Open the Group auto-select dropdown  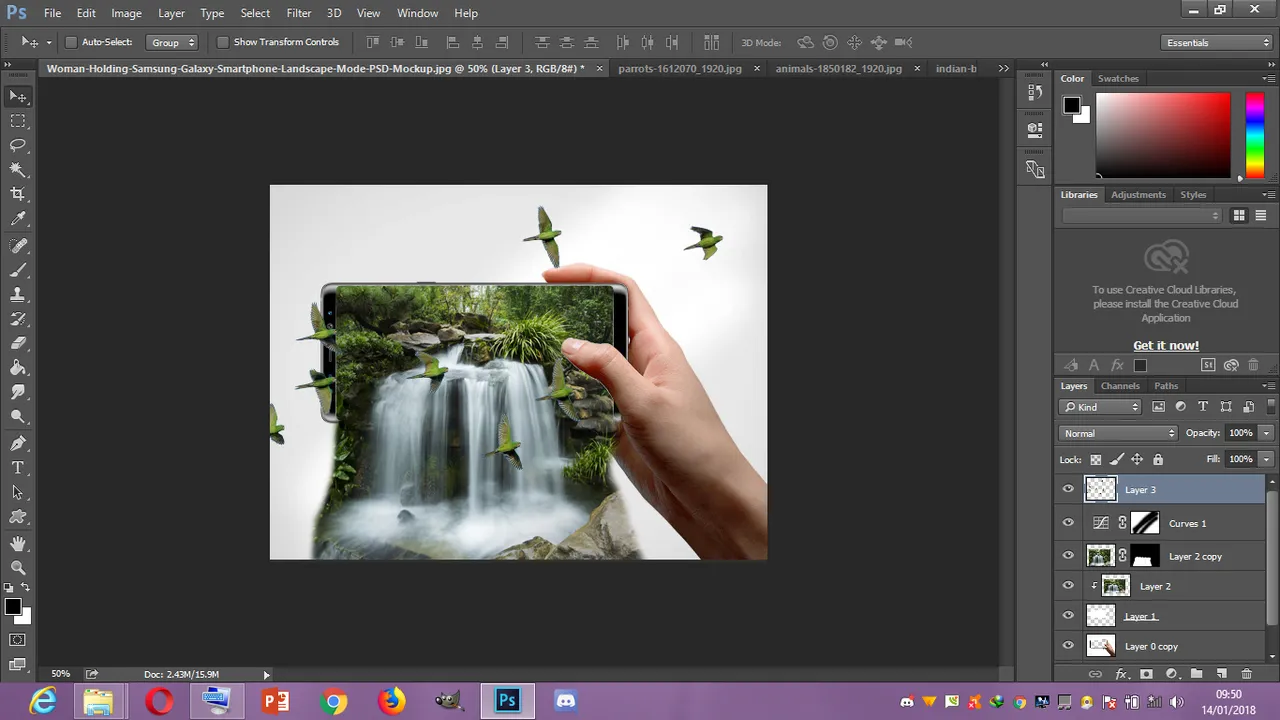pyautogui.click(x=173, y=42)
